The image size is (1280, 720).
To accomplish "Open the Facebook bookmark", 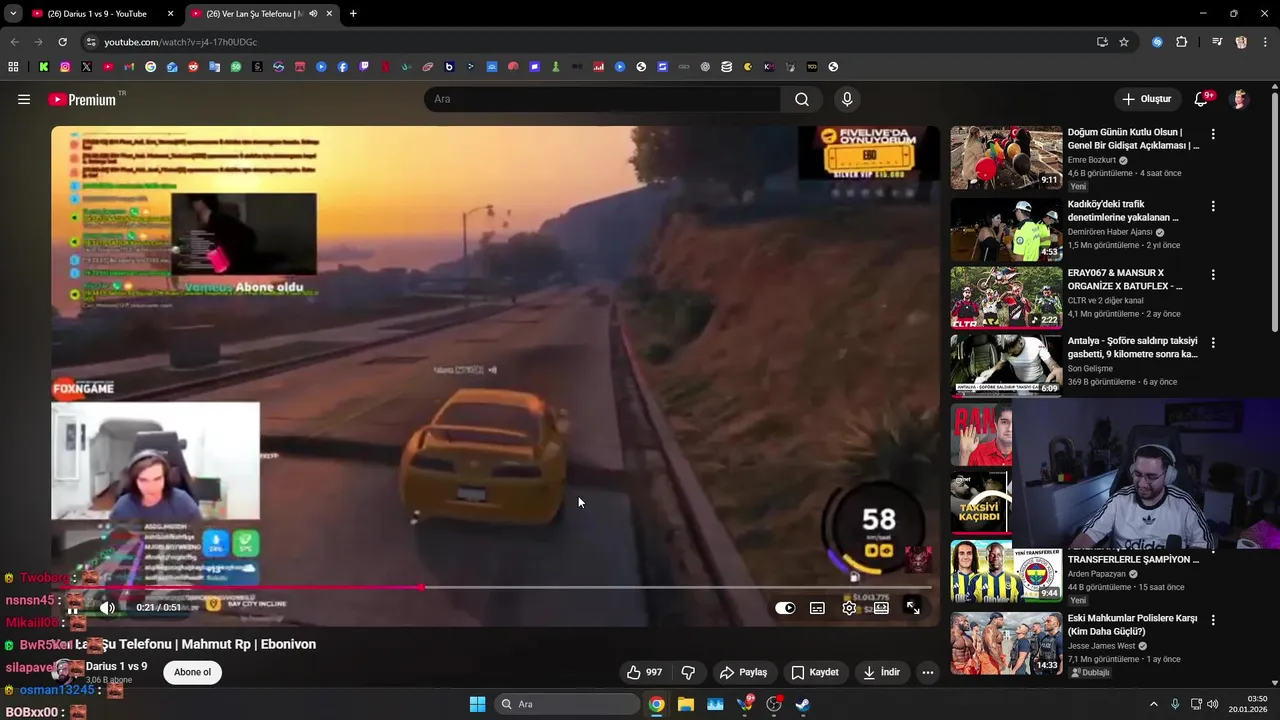I will [x=342, y=67].
